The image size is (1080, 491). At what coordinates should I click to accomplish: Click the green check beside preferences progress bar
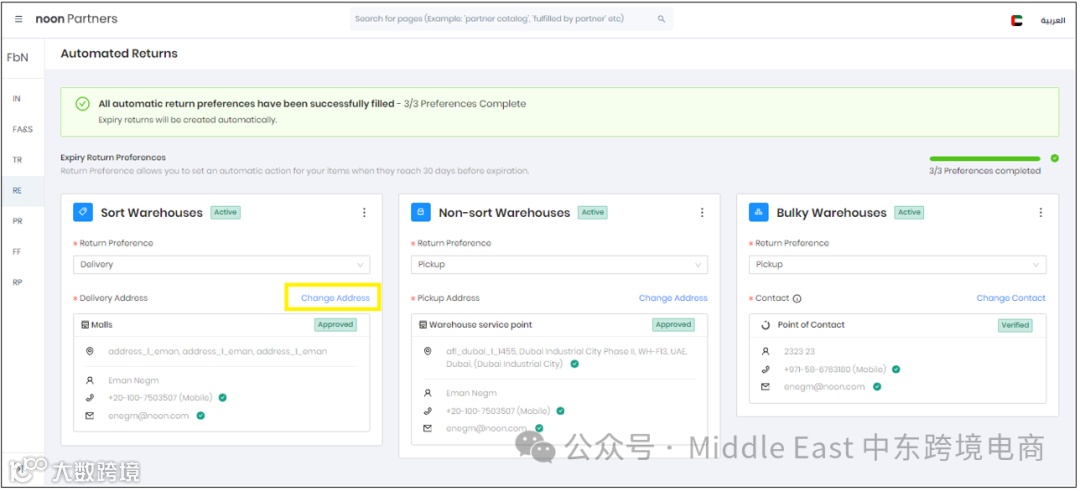coord(1055,158)
